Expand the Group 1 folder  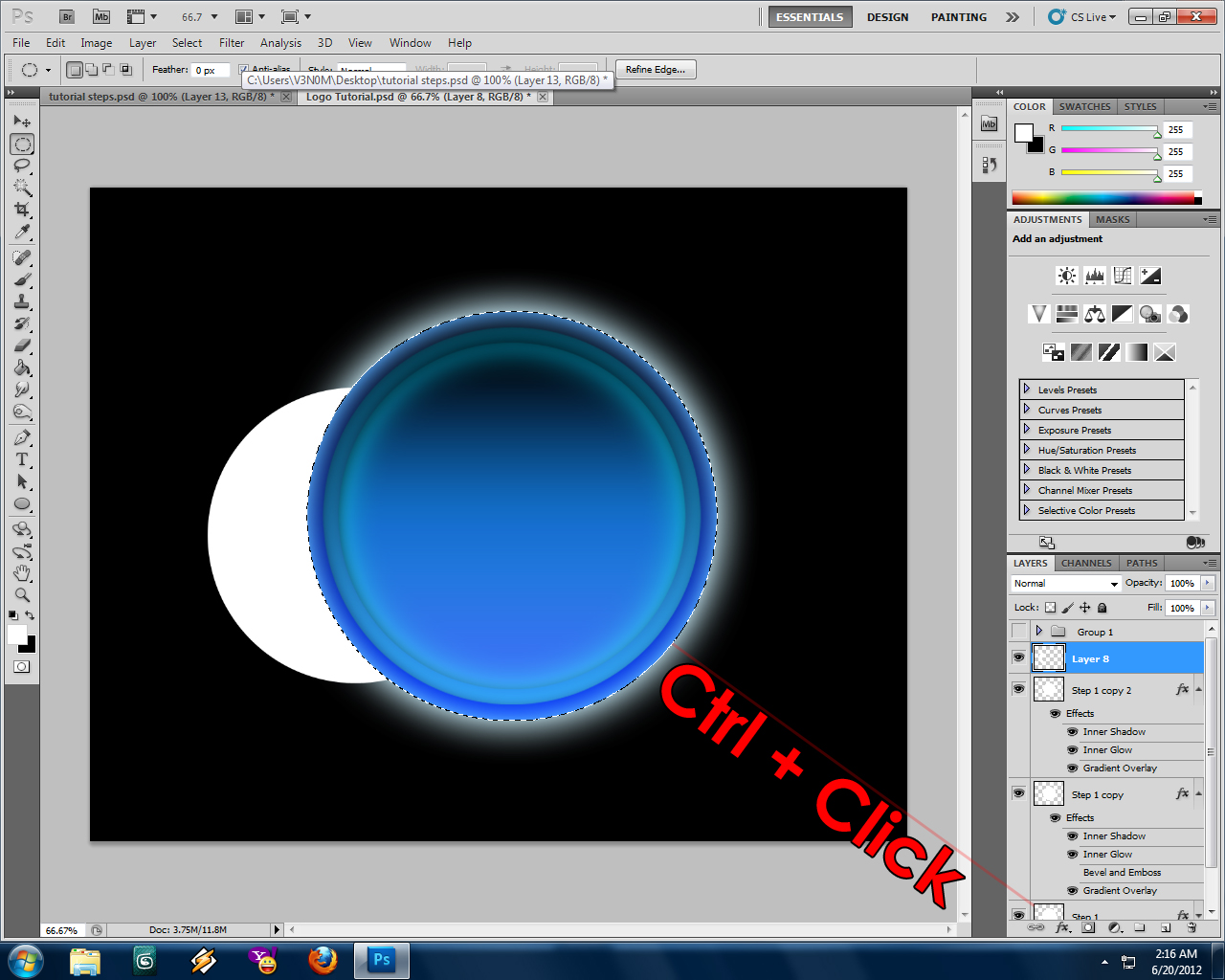(x=1039, y=631)
